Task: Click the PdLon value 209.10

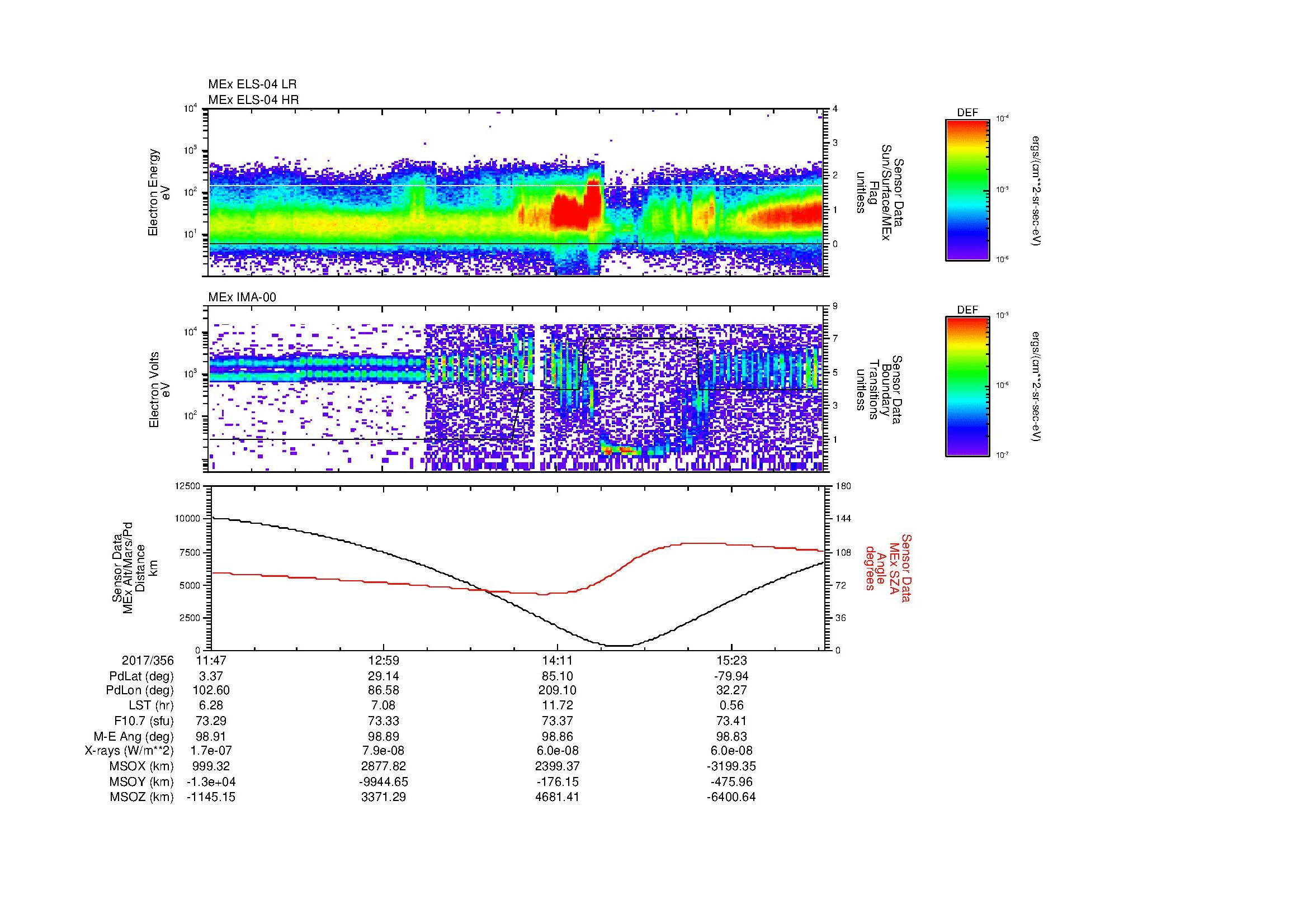Action: coord(558,690)
